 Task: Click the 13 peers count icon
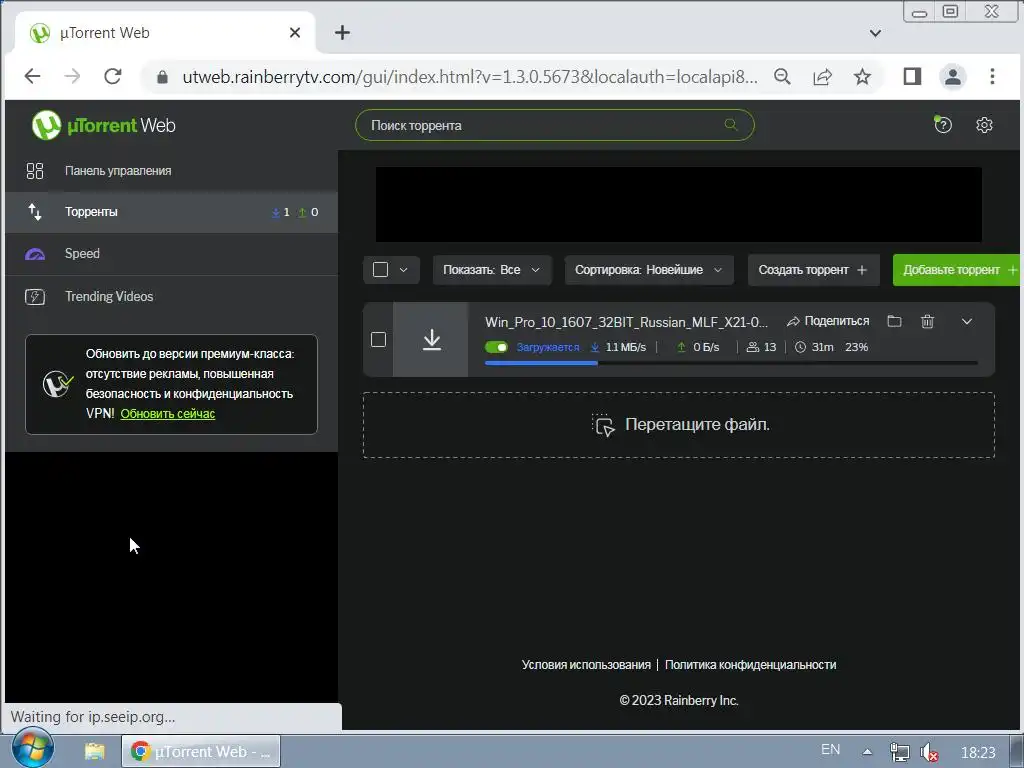point(753,347)
